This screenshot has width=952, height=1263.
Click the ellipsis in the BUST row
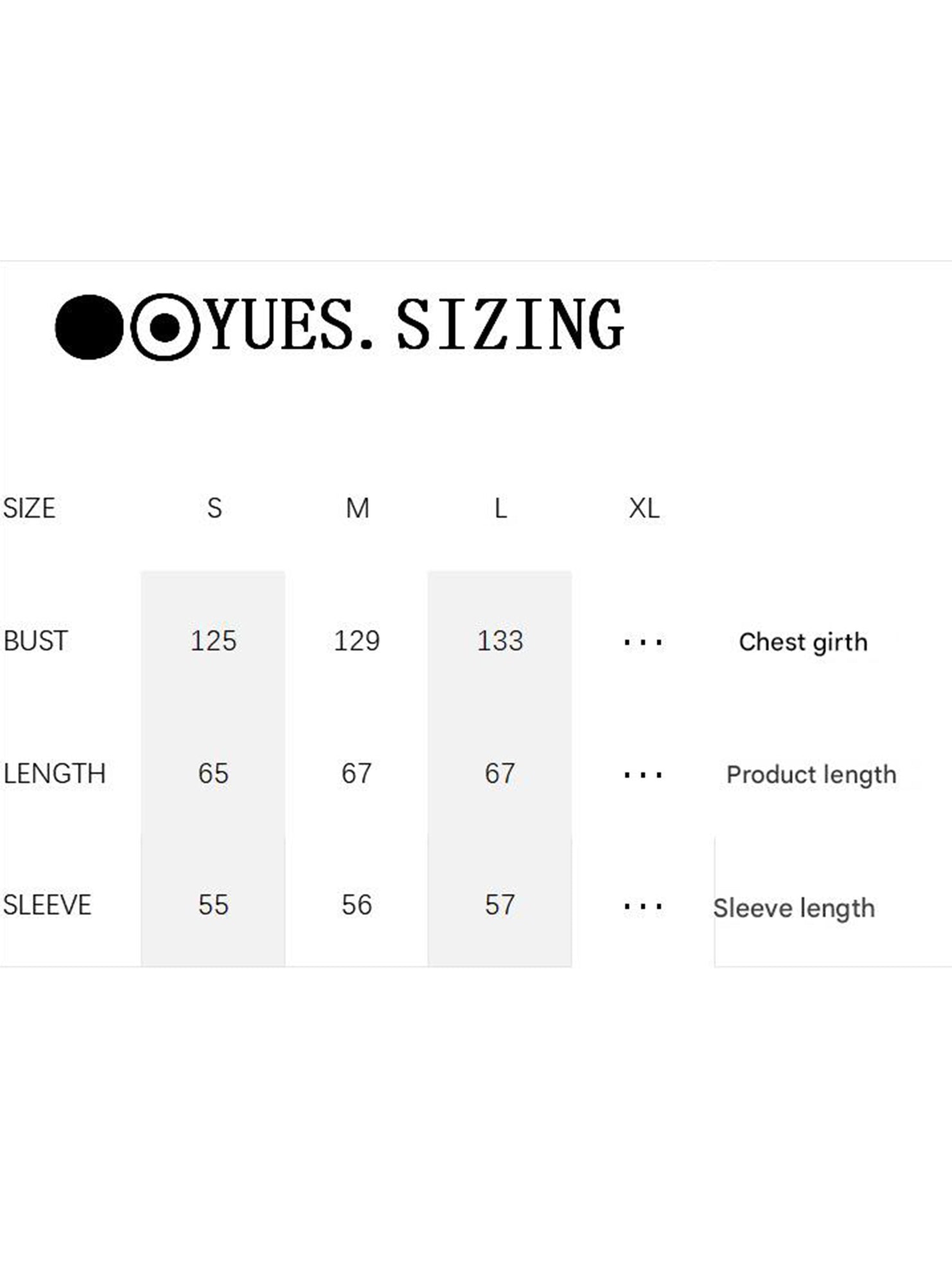coord(643,642)
